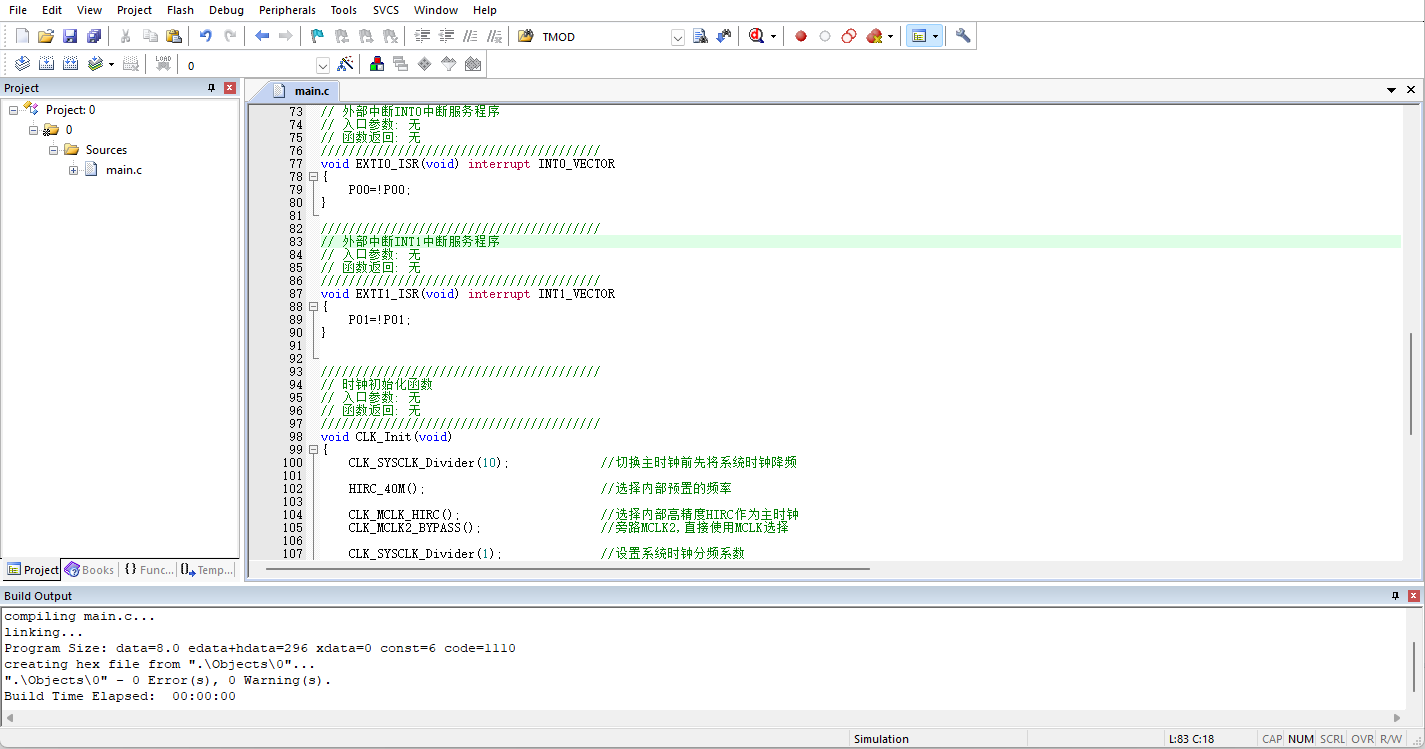1425x749 pixels.
Task: Open the kill breakpoints dropdown arrow
Action: click(890, 37)
